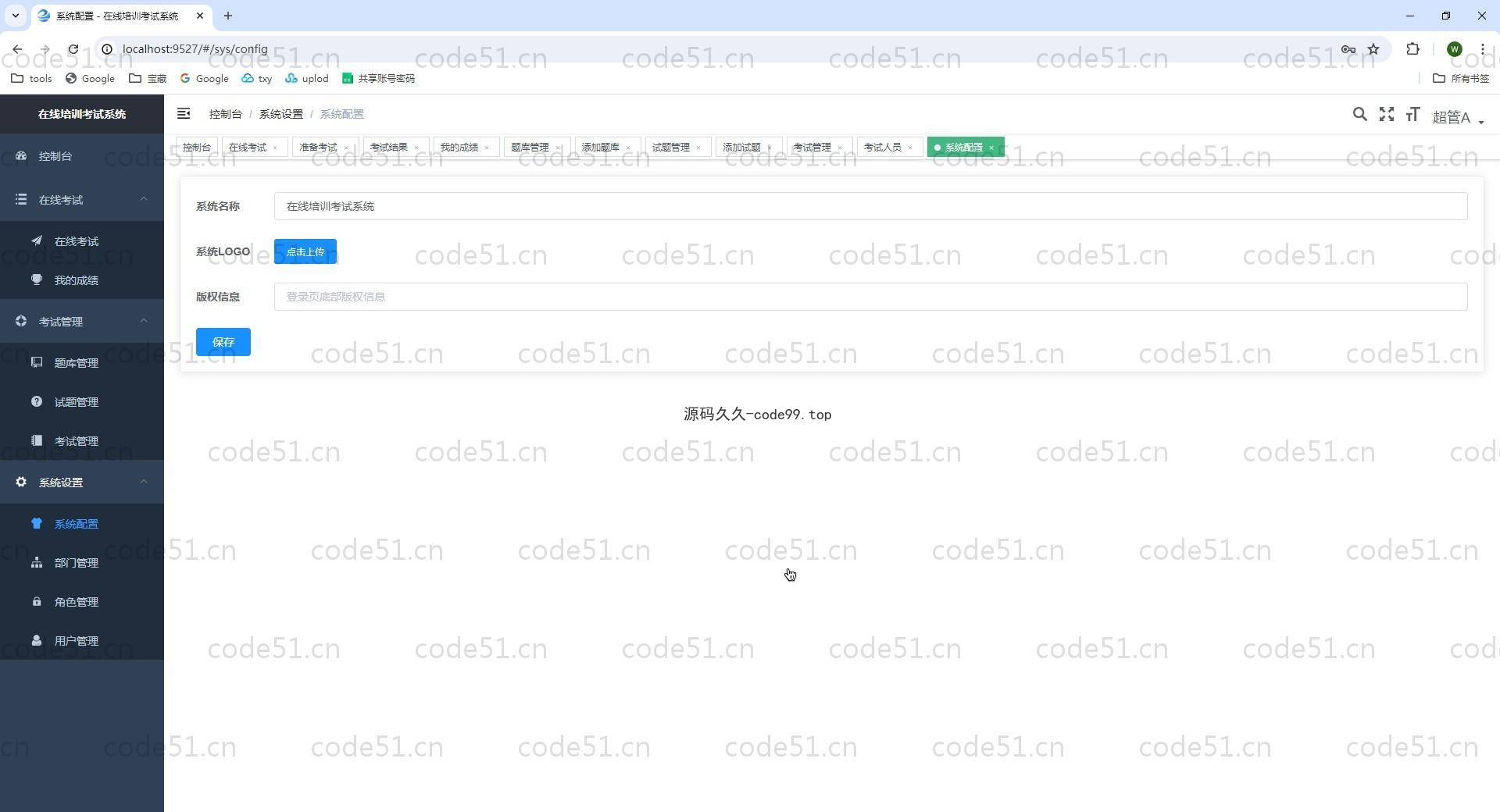Open a new browser tab
The image size is (1500, 812).
pos(228,16)
